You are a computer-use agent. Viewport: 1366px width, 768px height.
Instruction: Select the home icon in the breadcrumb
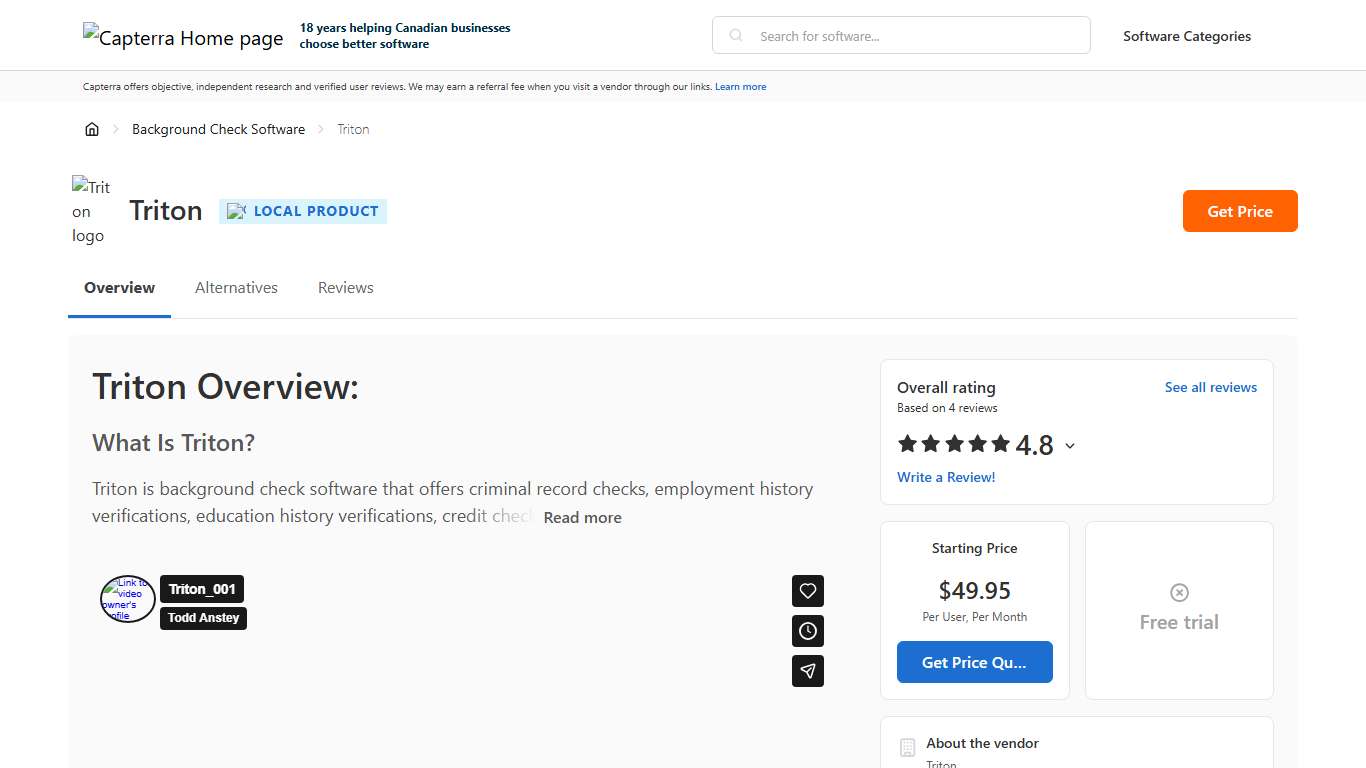coord(92,129)
